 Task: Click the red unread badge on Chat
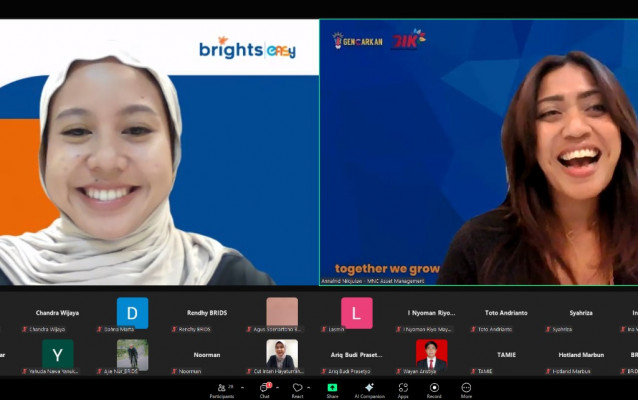(269, 385)
